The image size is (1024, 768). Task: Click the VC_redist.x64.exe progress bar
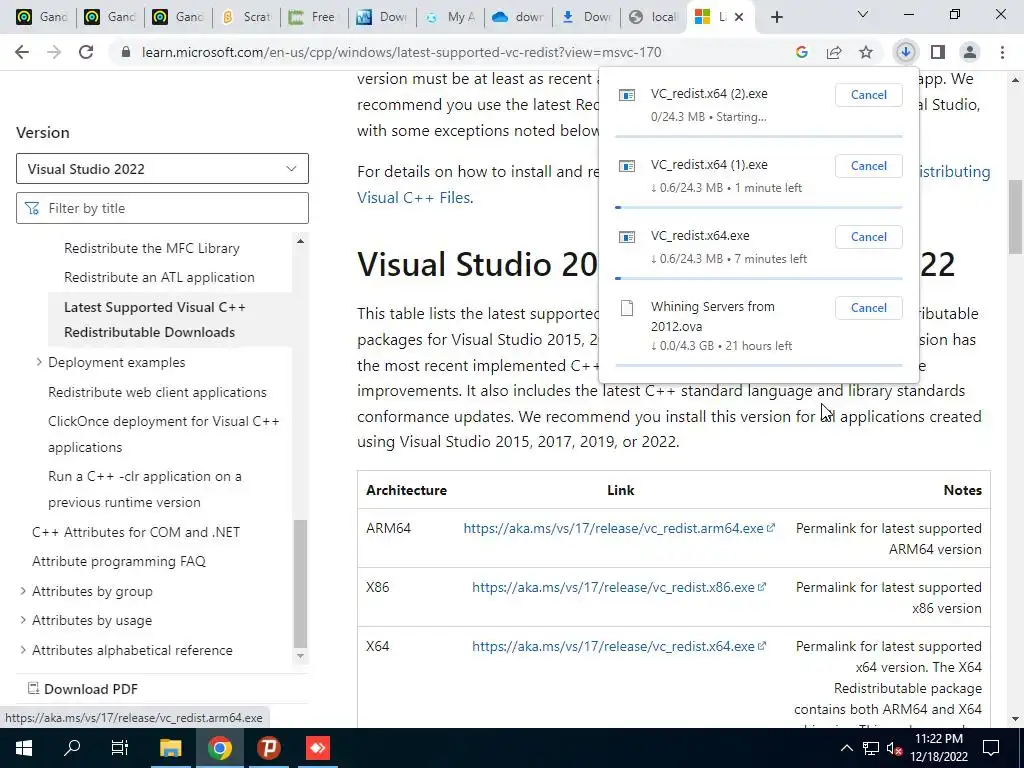coord(759,278)
